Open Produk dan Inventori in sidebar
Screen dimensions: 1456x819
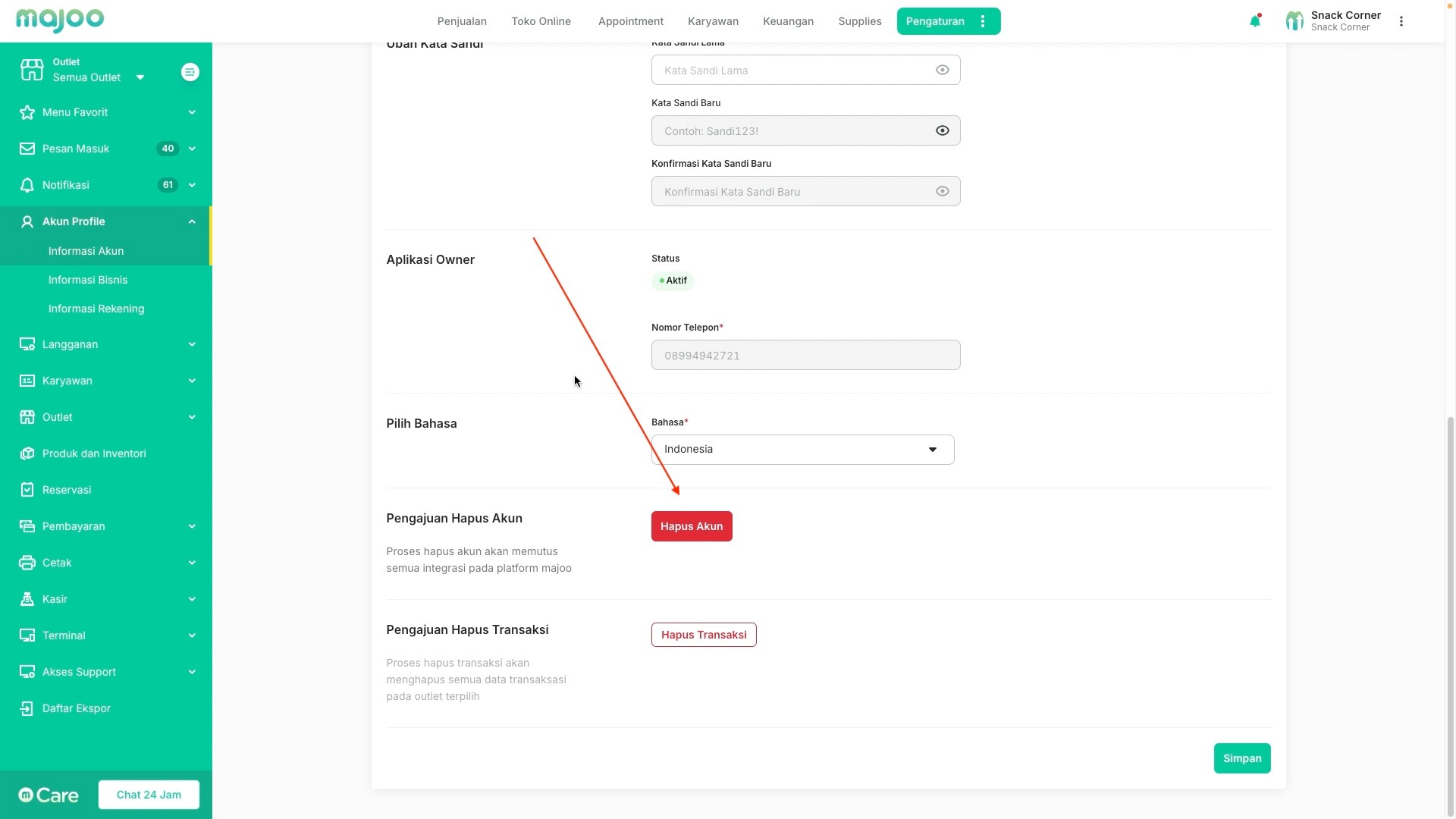tap(94, 453)
